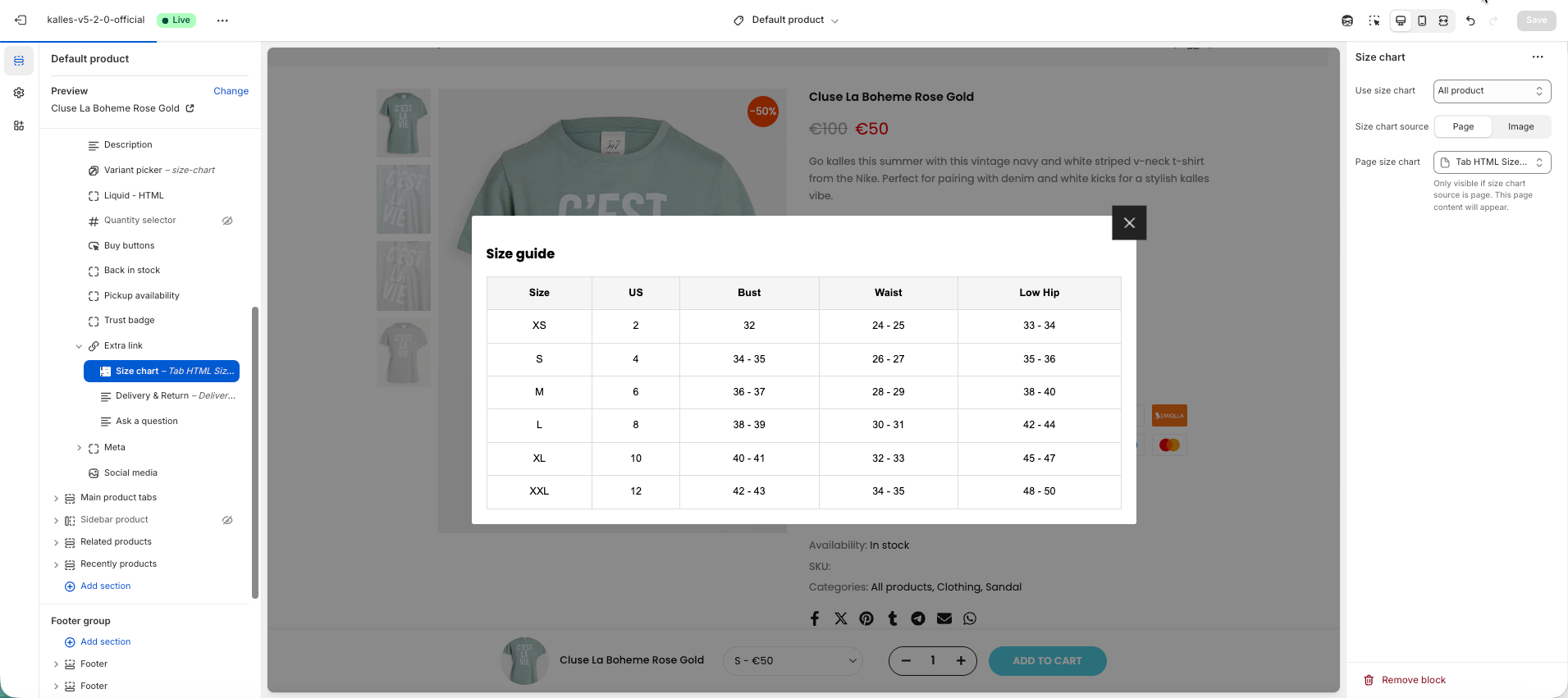Collapse the Extra link block
The image size is (1568, 698).
click(x=79, y=346)
